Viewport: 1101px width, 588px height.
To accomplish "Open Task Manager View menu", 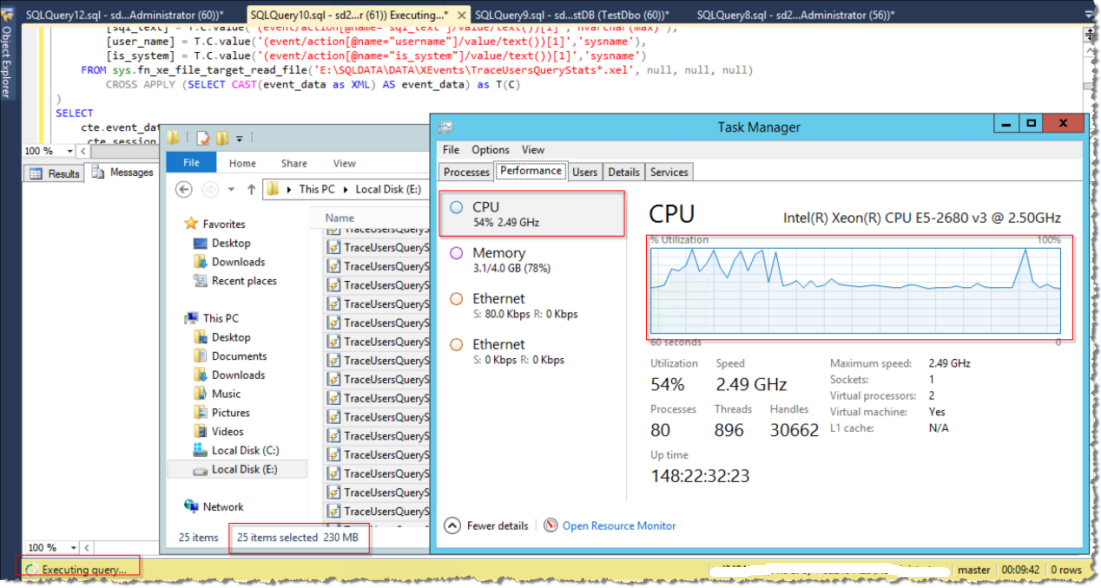I will coord(533,150).
